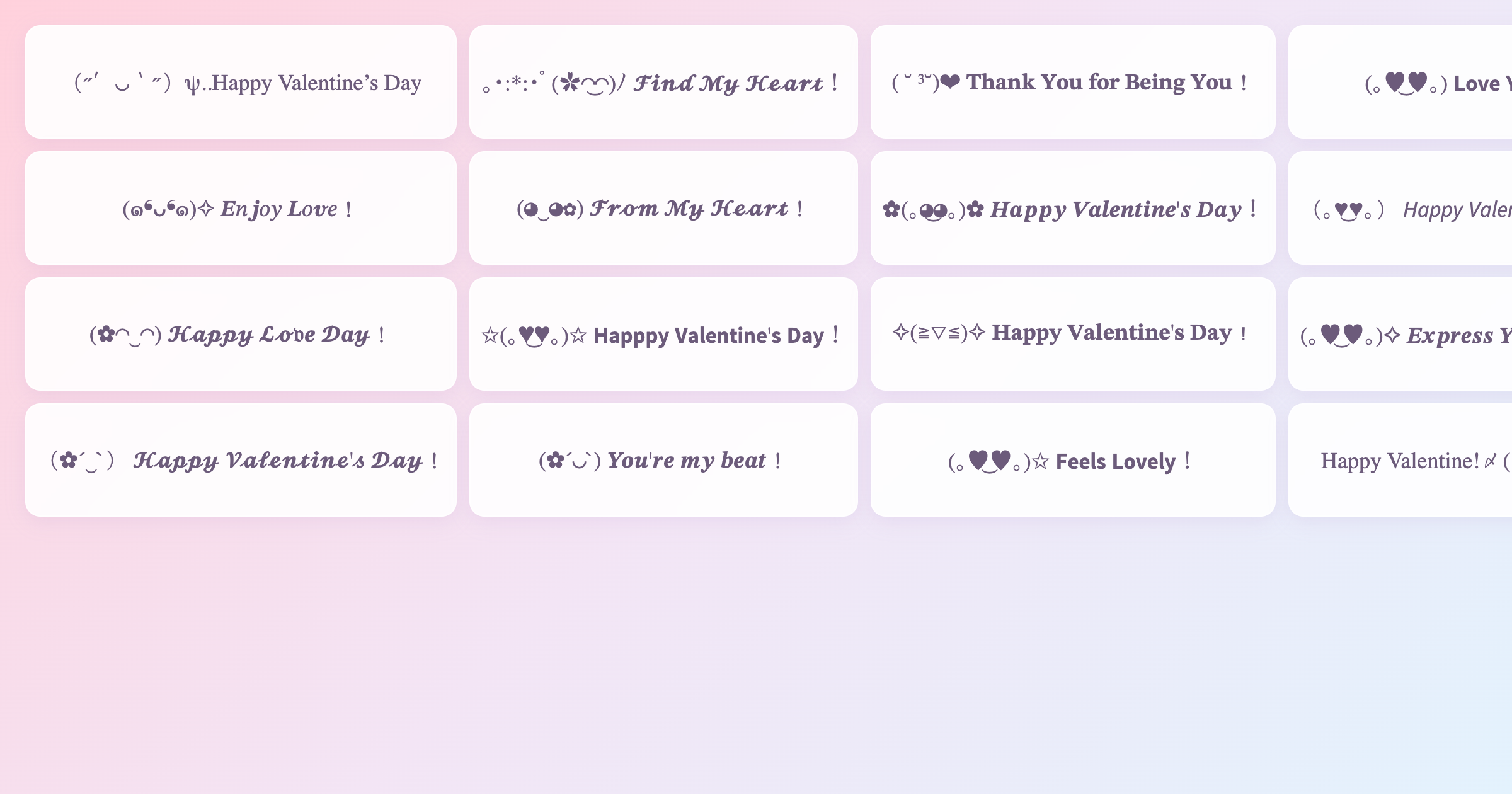Select the "ψ..Happy Valentine's Day" kaomoji card

click(x=241, y=82)
